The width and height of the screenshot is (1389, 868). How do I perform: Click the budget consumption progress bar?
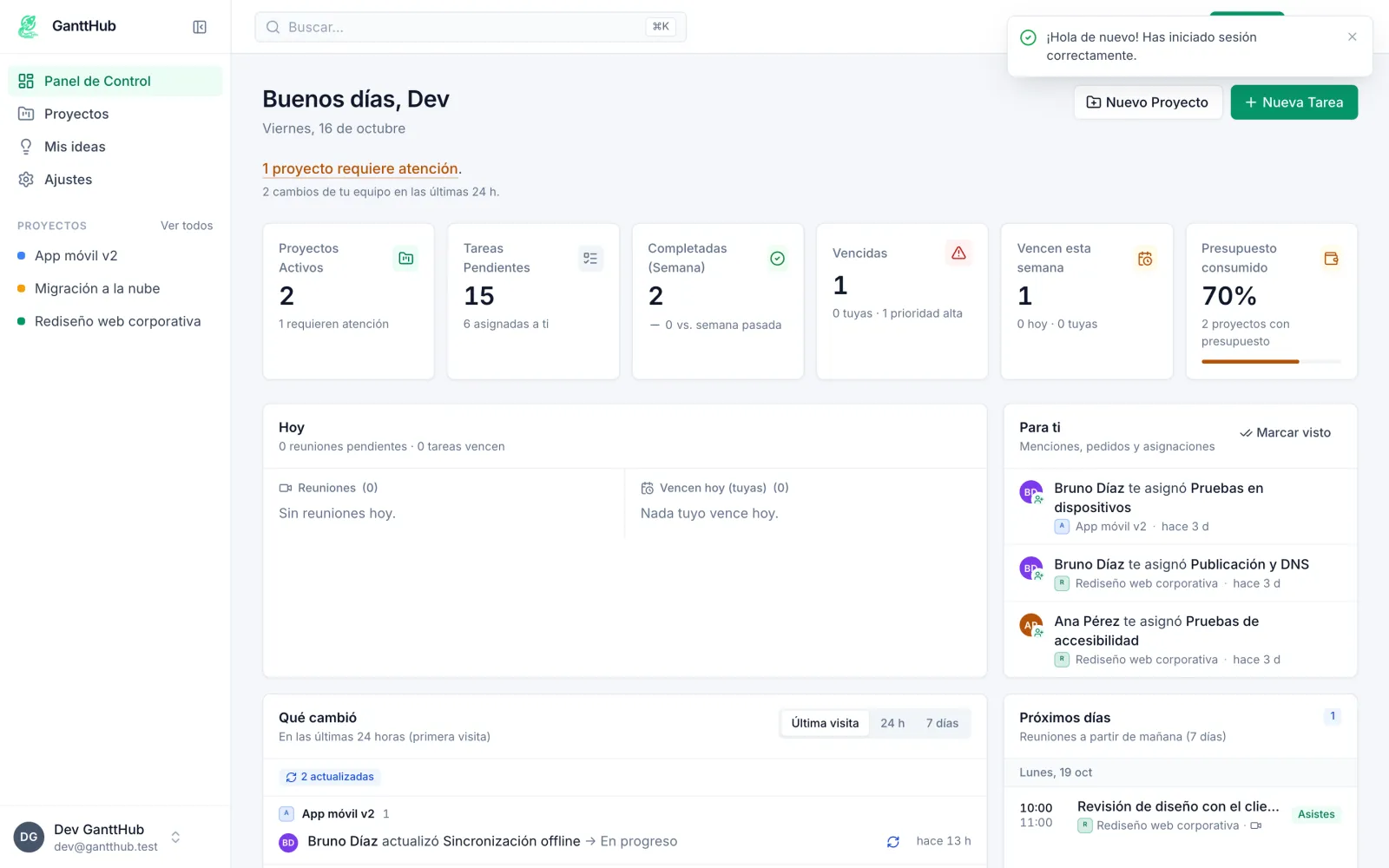(1271, 361)
